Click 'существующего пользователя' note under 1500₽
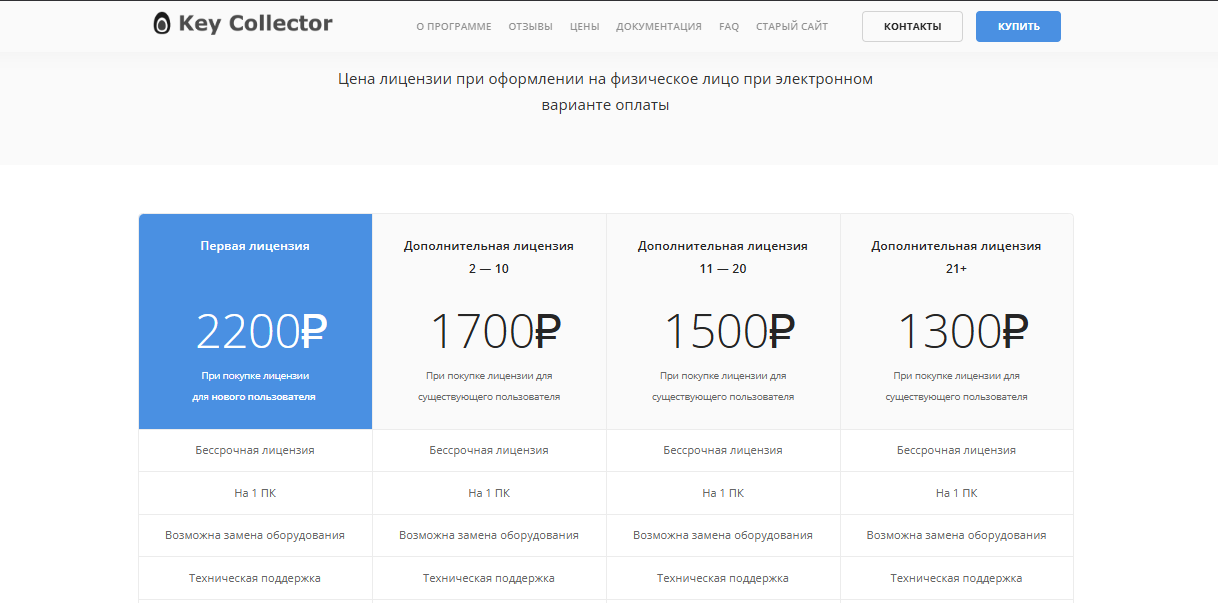Image resolution: width=1218 pixels, height=603 pixels. pyautogui.click(x=723, y=397)
